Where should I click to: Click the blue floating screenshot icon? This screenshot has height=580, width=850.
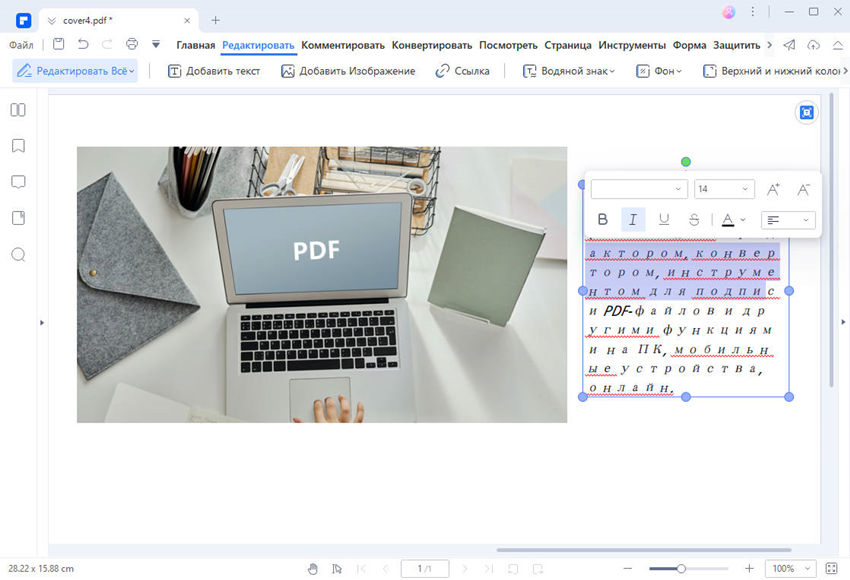[807, 112]
